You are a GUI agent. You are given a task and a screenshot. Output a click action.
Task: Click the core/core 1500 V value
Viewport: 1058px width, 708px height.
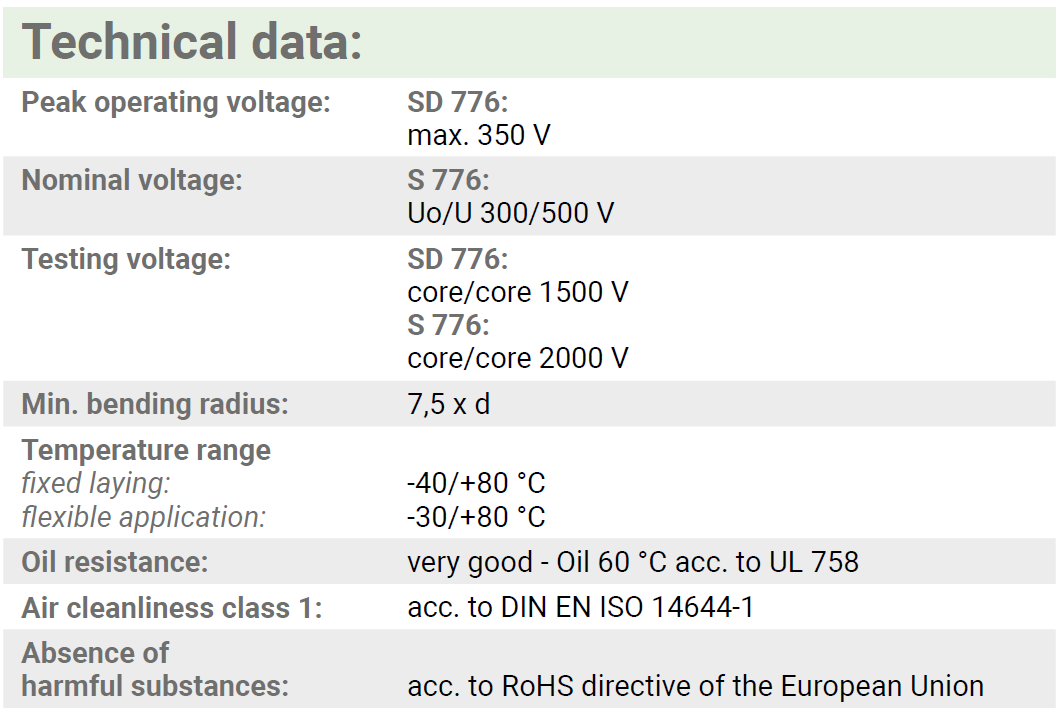518,292
